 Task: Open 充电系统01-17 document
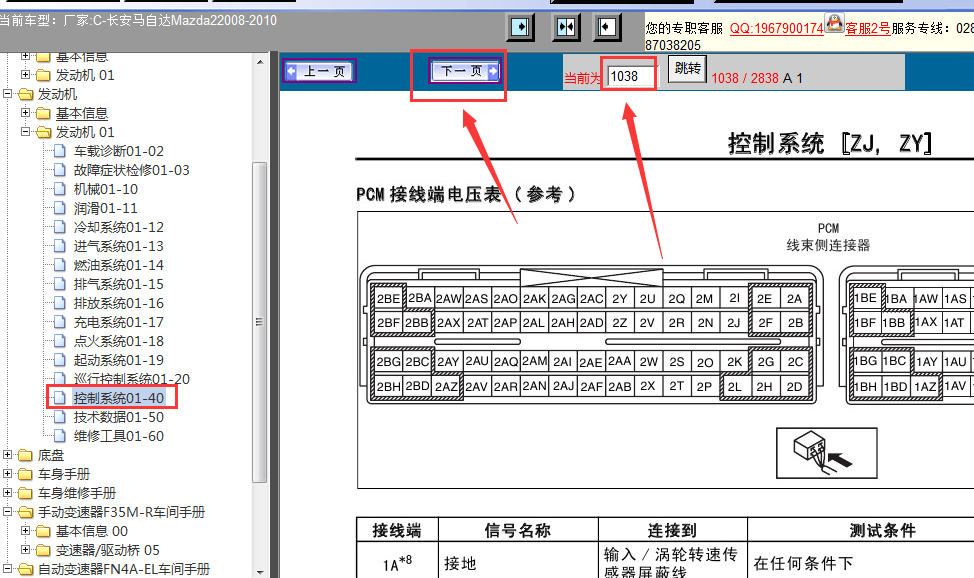point(119,323)
